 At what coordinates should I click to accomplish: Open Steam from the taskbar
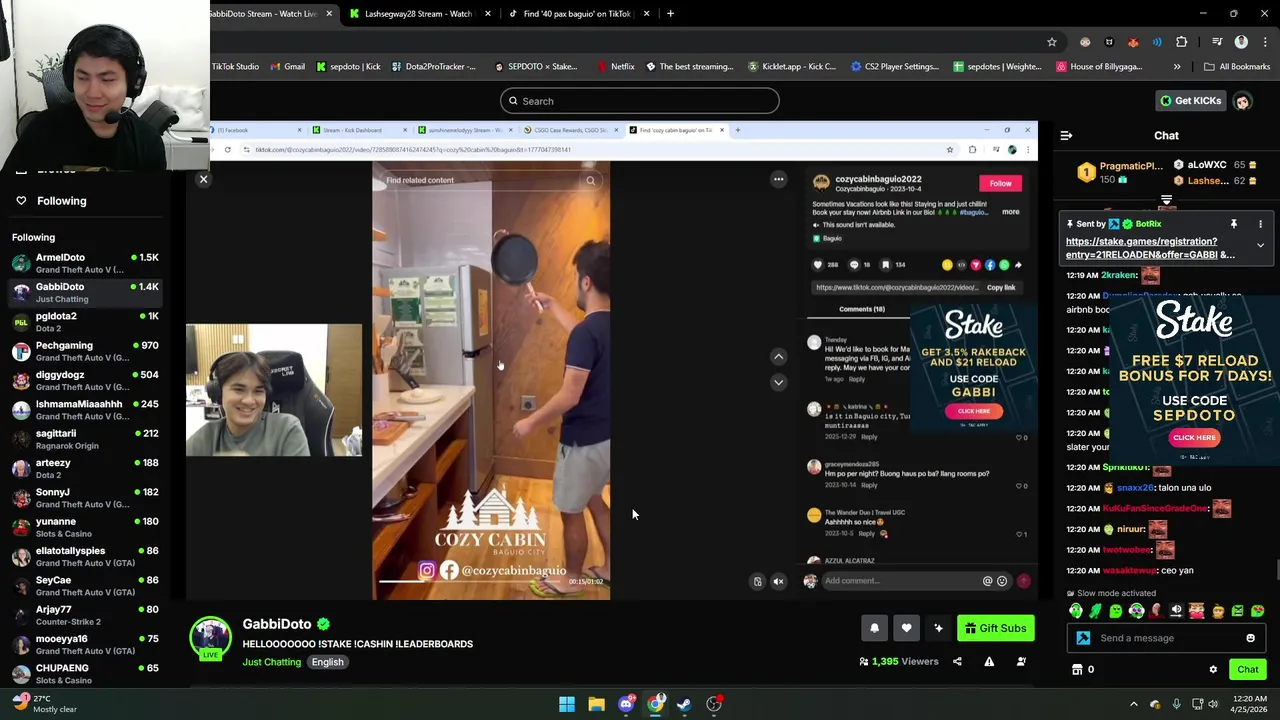point(684,704)
